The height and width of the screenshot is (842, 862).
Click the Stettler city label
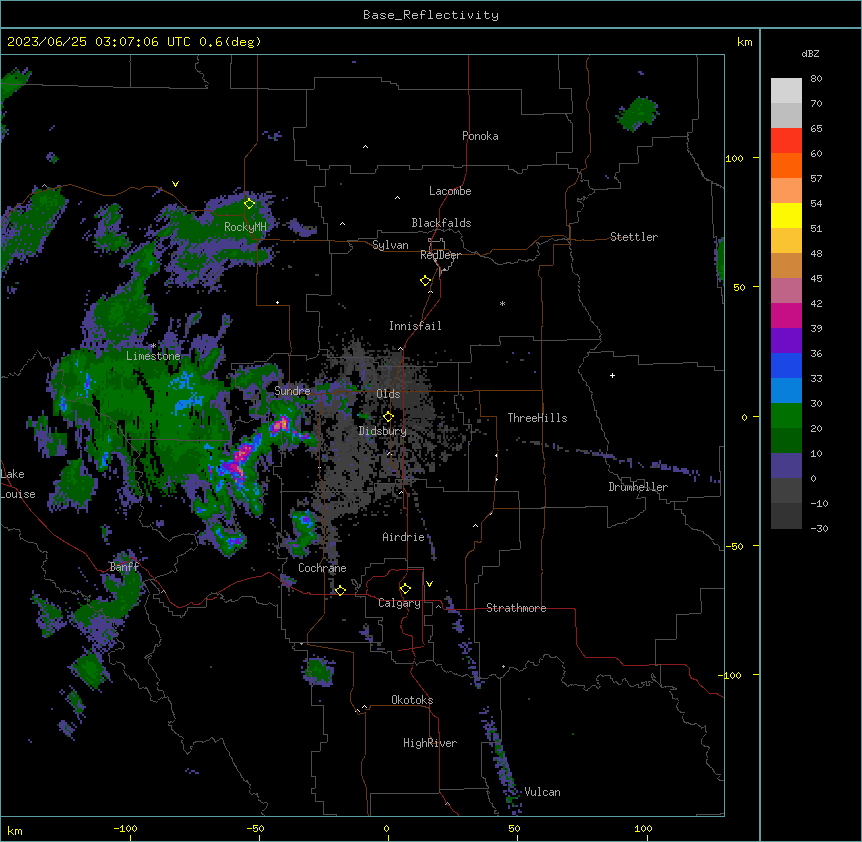click(x=634, y=237)
